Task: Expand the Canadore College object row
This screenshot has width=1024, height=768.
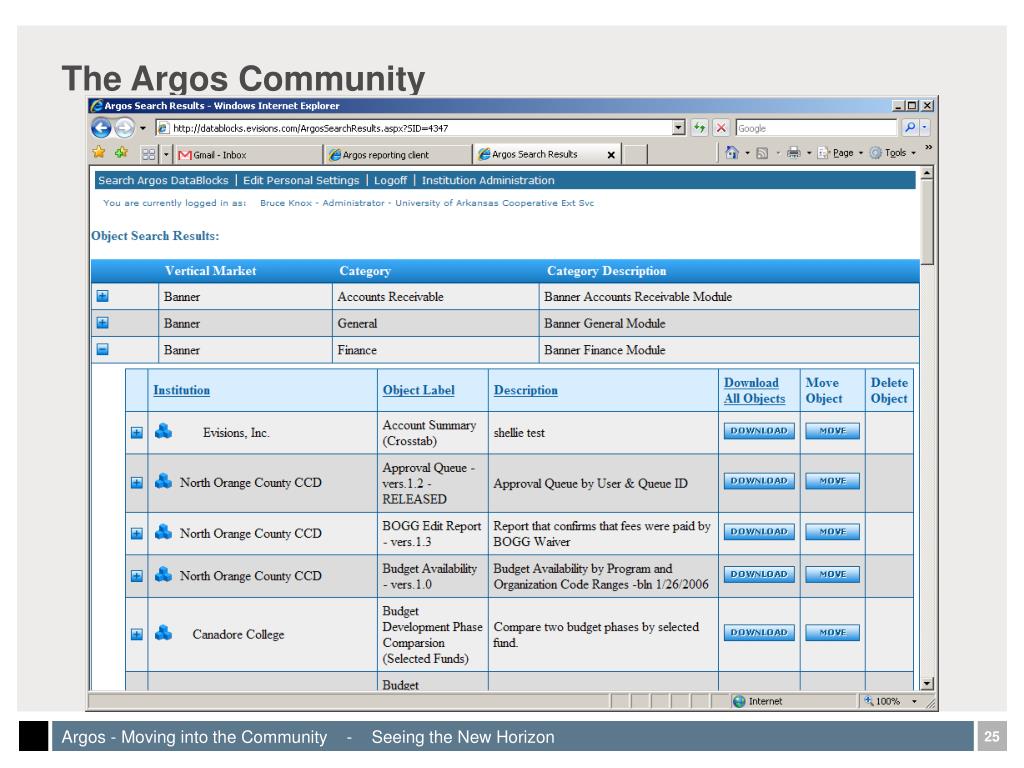Action: click(136, 634)
